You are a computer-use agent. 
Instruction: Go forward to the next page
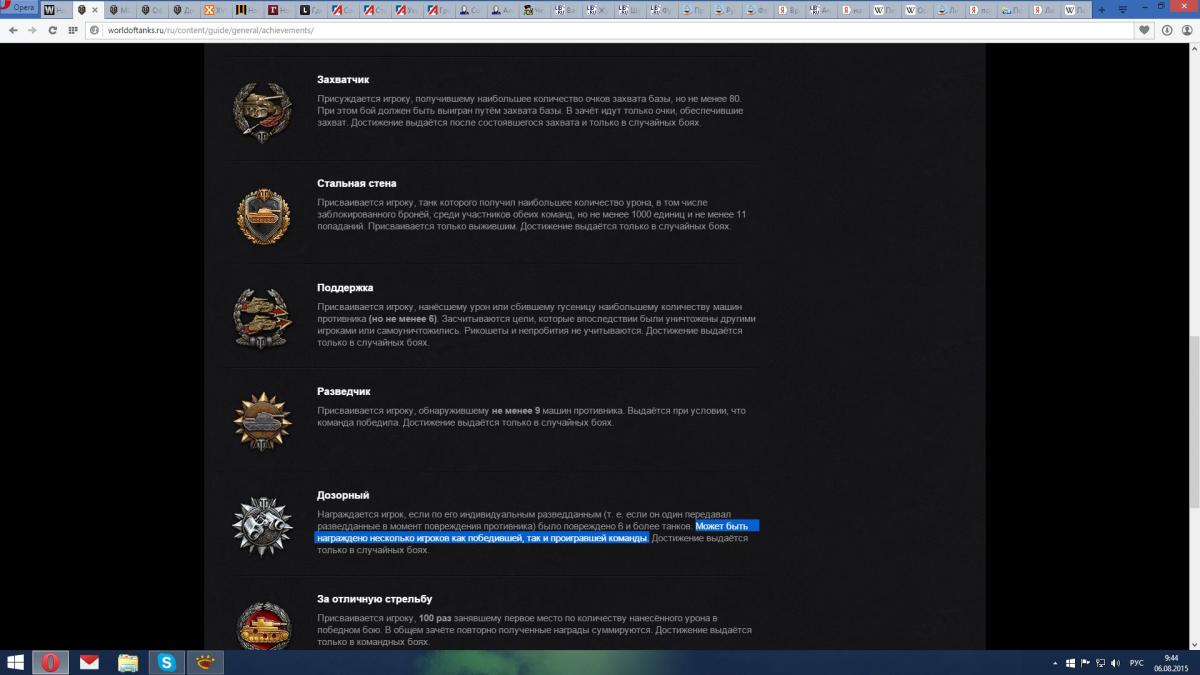(32, 30)
